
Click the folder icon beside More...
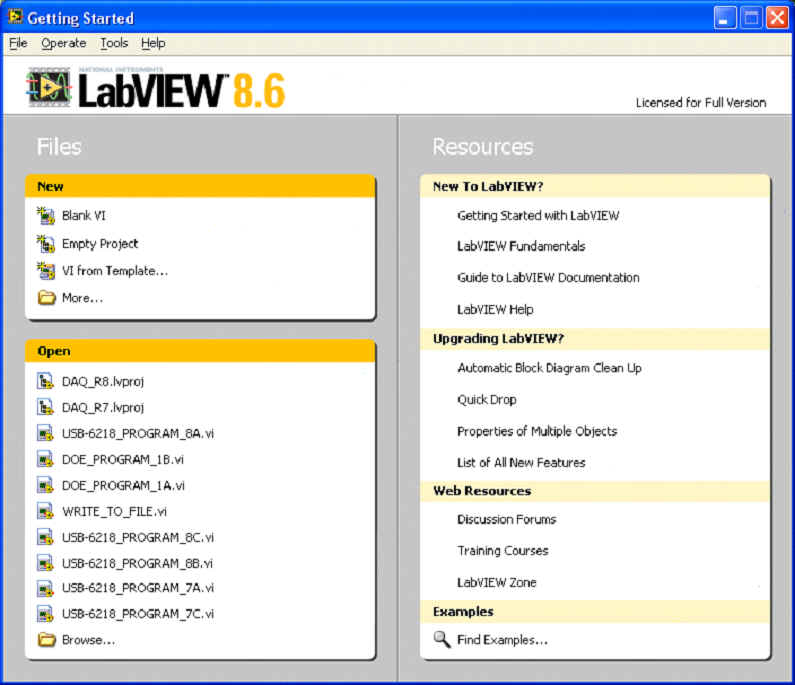click(47, 297)
